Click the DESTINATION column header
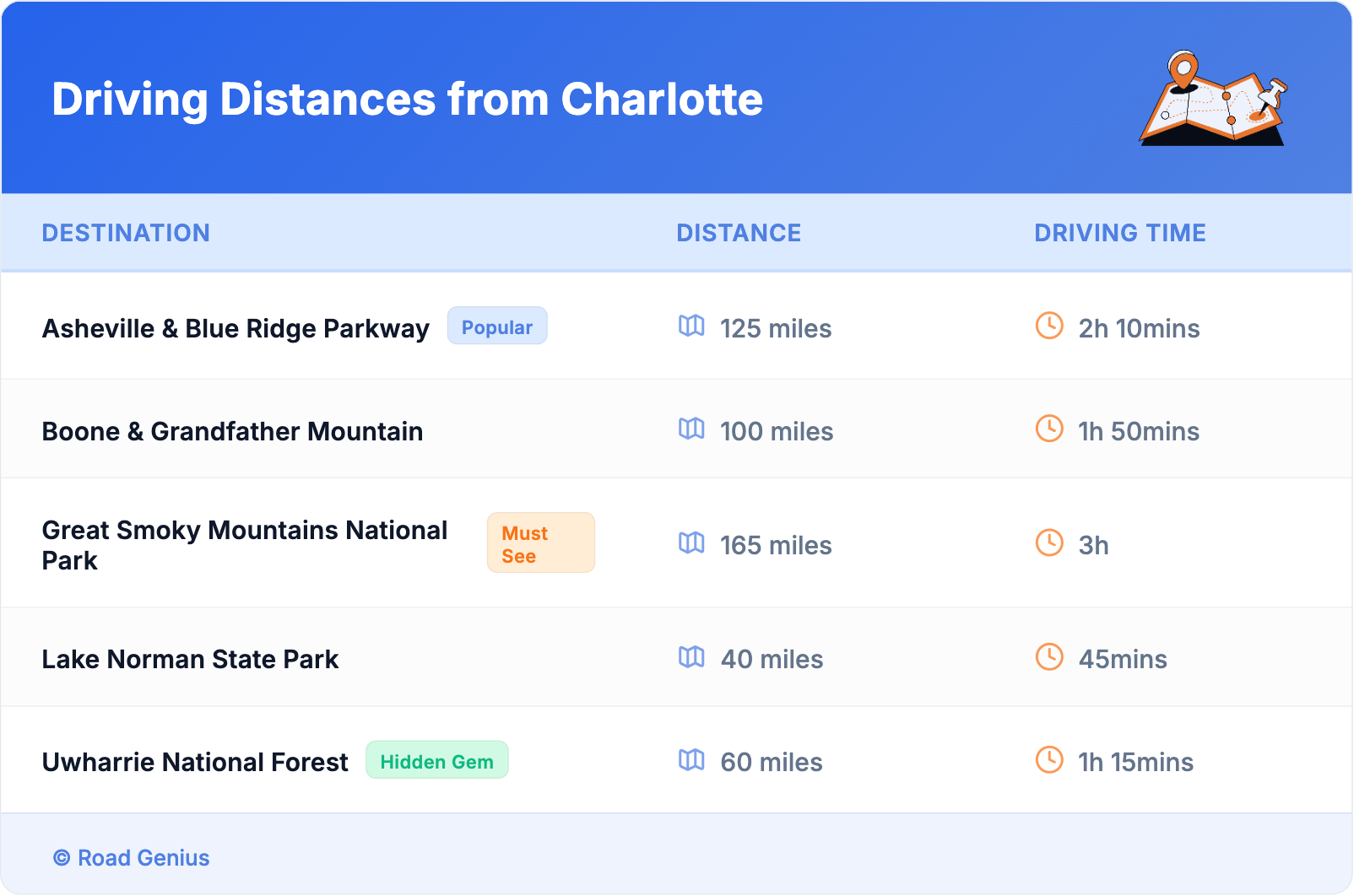Viewport: 1354px width, 896px height. [x=126, y=233]
